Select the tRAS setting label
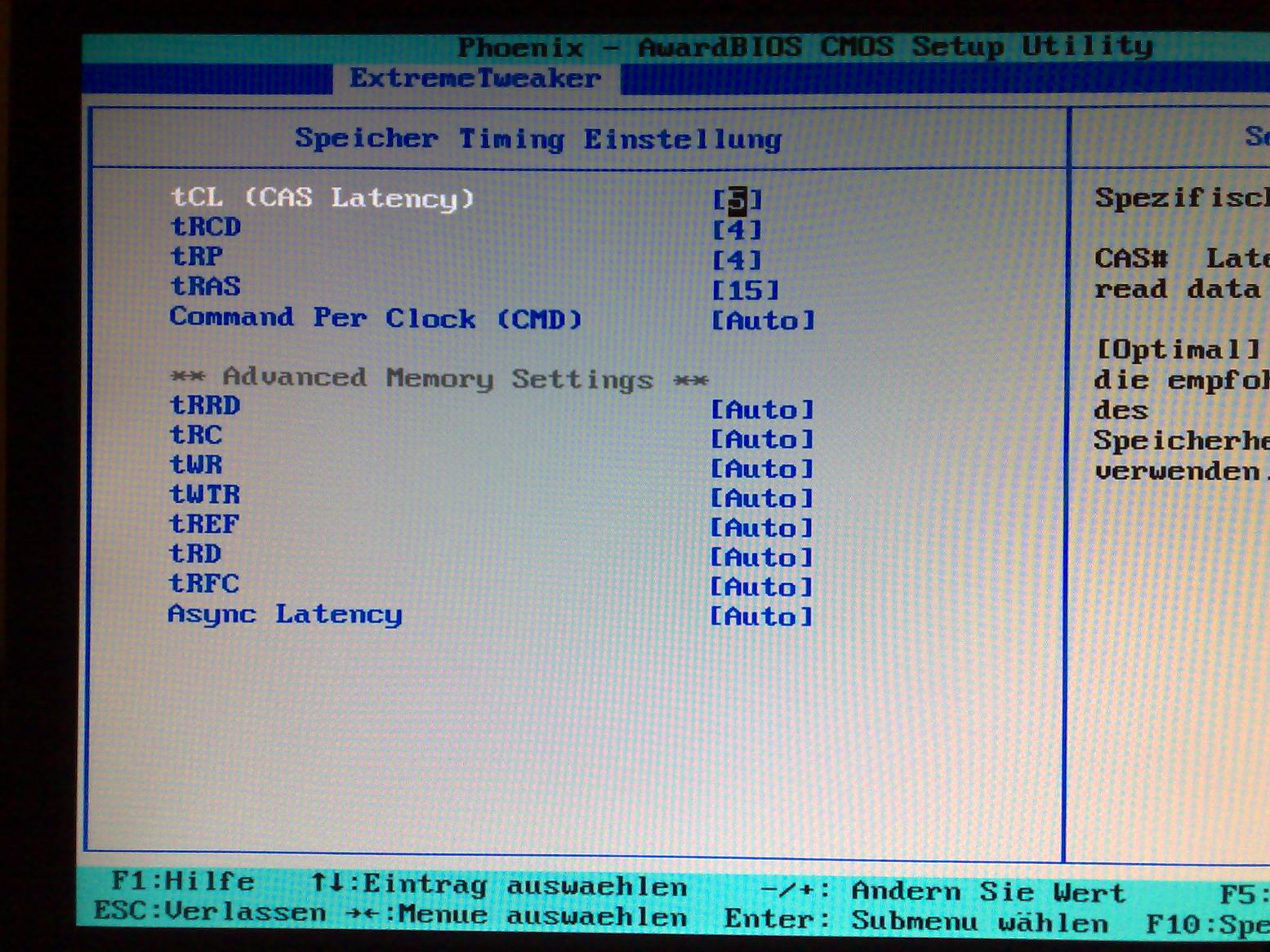This screenshot has width=1270, height=952. (205, 287)
